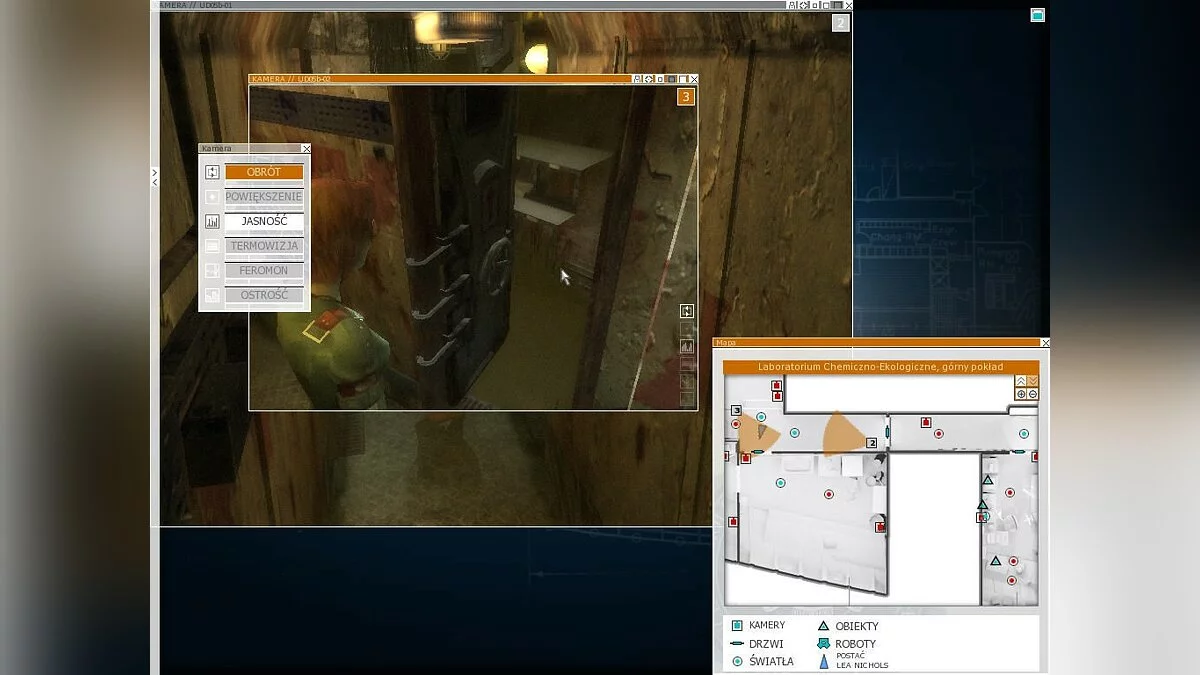
Task: Enable TERMOWIZJA thermal vision mode
Action: click(x=264, y=246)
